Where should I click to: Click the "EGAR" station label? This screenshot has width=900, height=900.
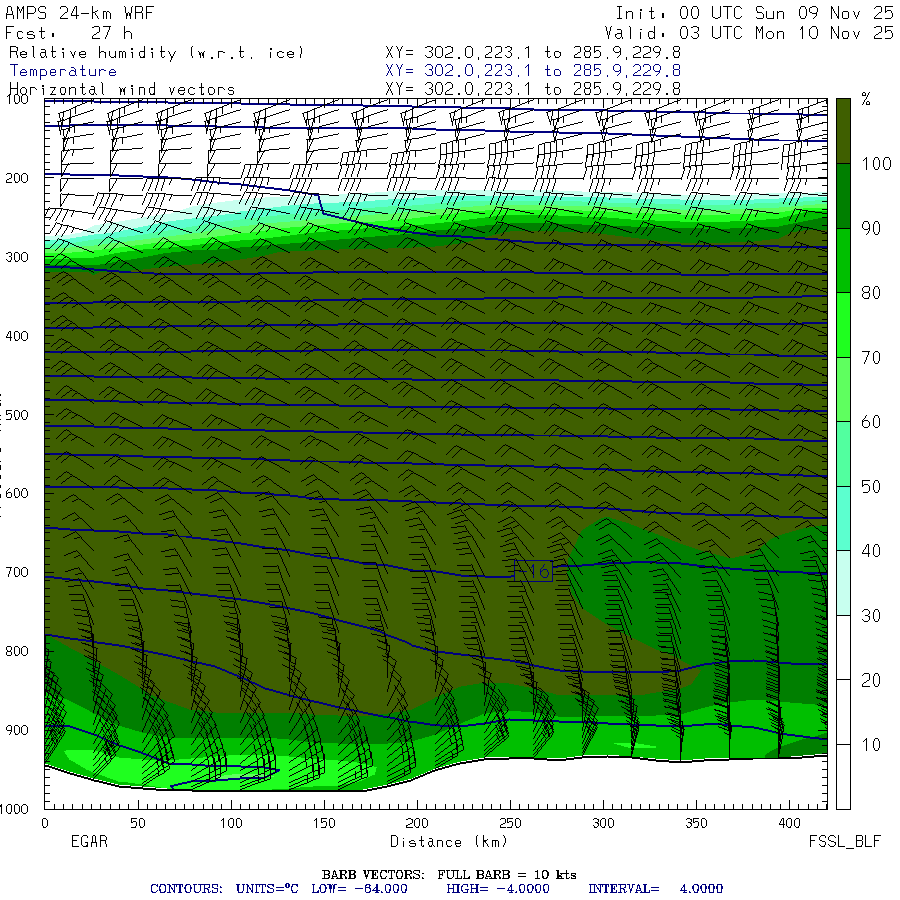(x=89, y=841)
